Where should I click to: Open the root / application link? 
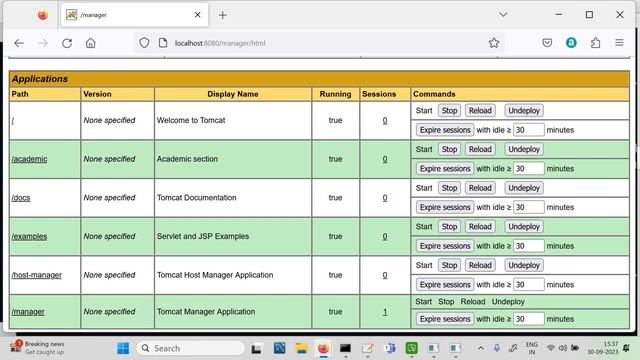pos(13,120)
